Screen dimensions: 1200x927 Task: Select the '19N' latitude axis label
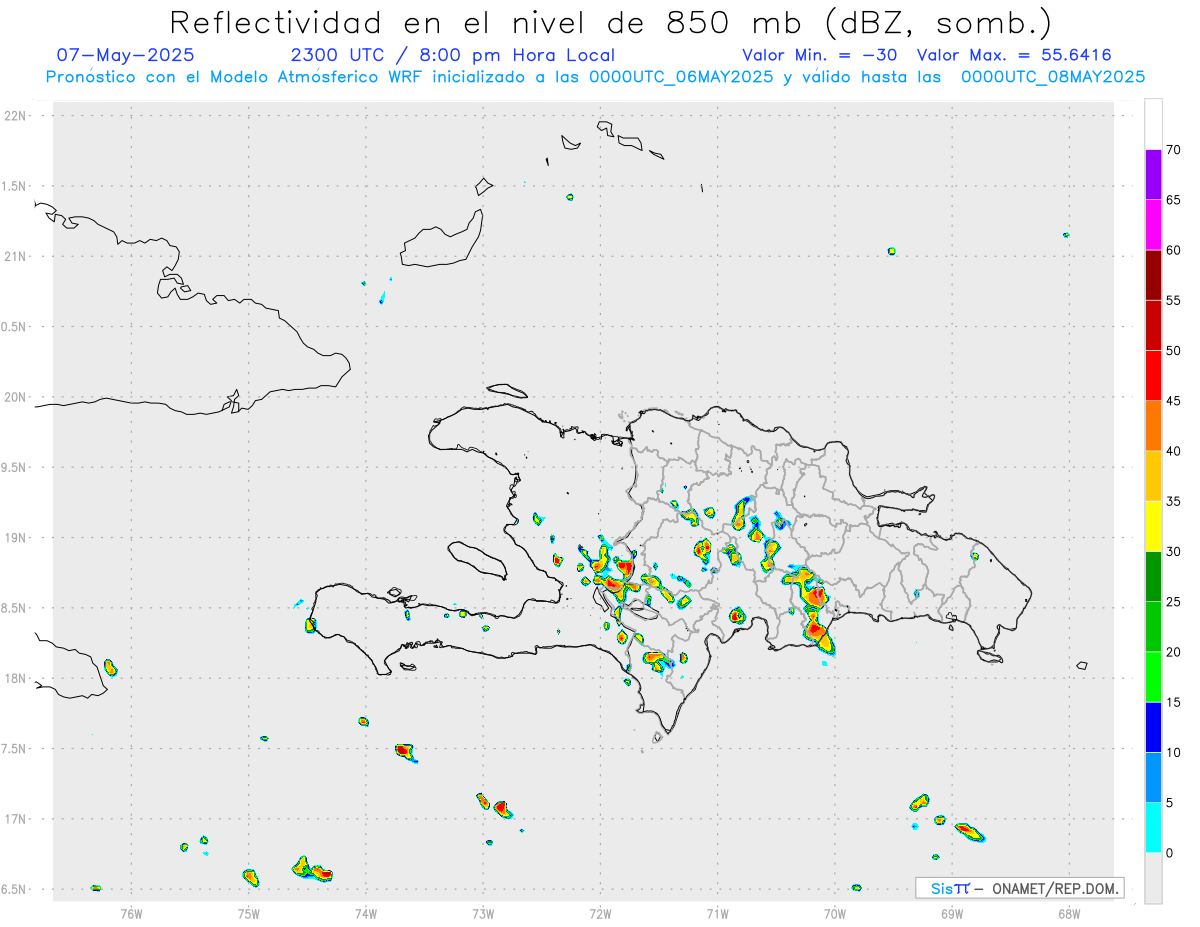[17, 537]
